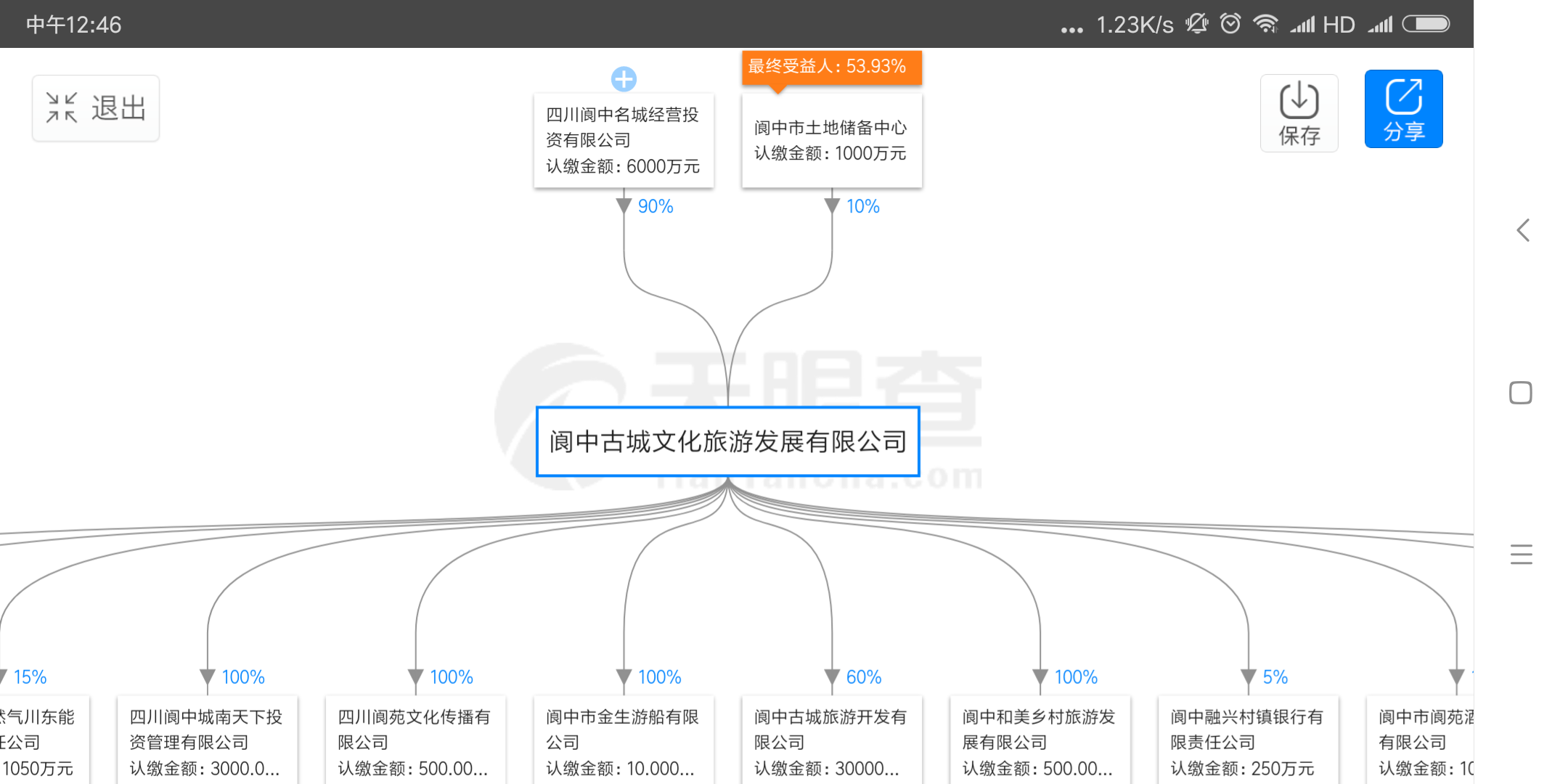
Task: Click the 10% shareholding label
Action: tap(863, 207)
